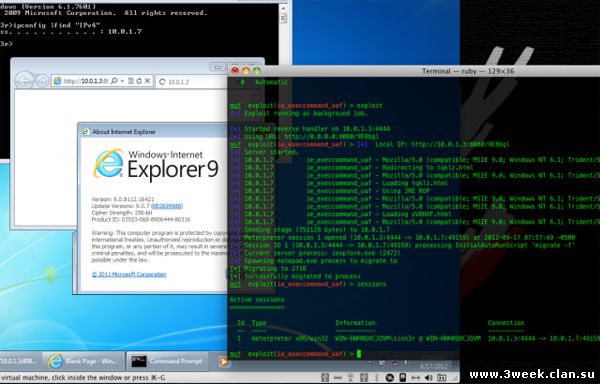Click the command prompt window scrollbar up arrow
Screen dimensions: 600x384
click(x=283, y=8)
